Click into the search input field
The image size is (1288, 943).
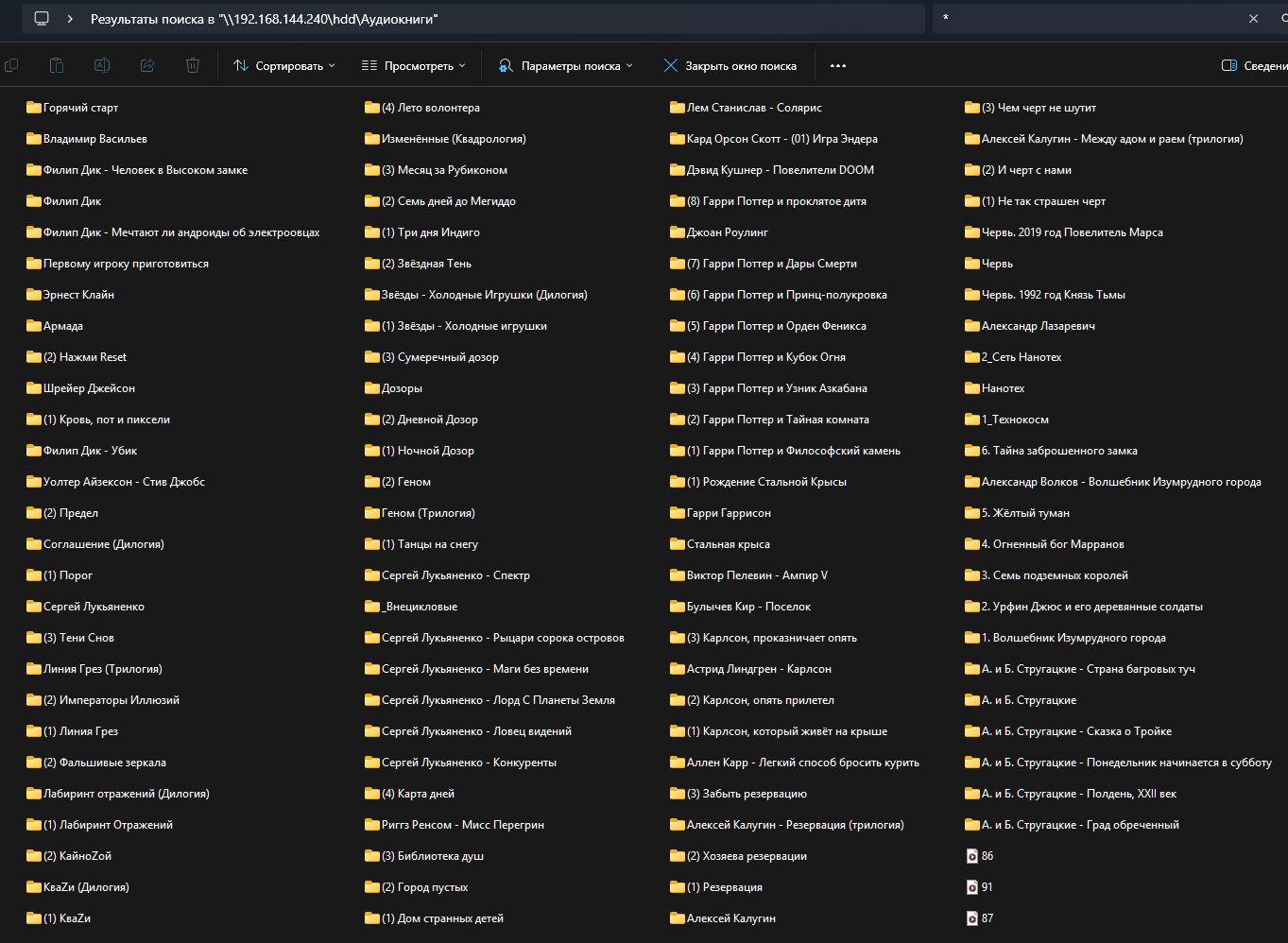click(x=1087, y=19)
